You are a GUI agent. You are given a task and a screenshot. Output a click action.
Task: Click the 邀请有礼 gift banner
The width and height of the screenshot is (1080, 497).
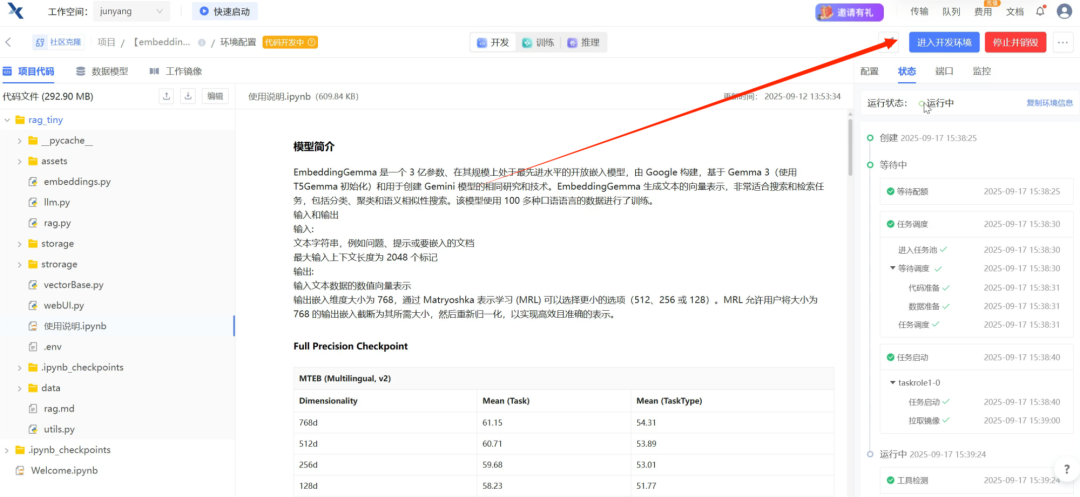point(849,12)
